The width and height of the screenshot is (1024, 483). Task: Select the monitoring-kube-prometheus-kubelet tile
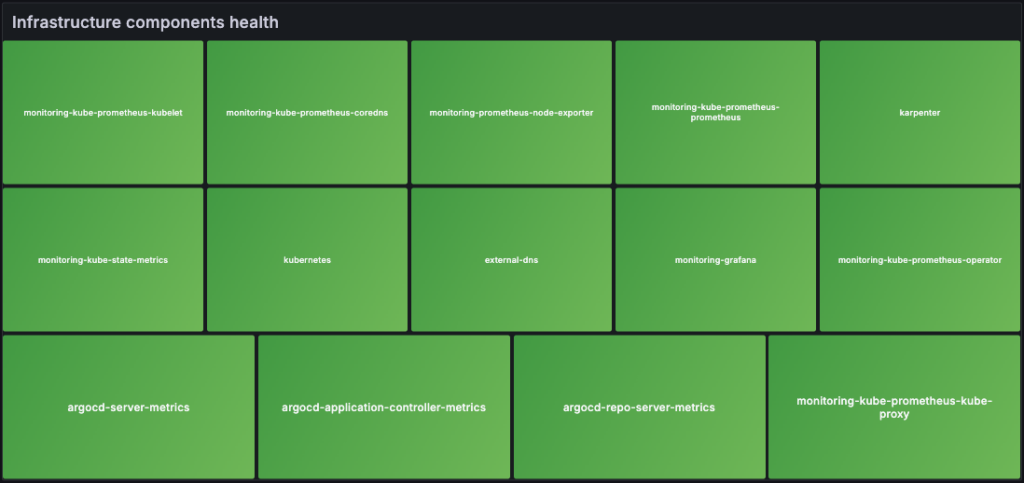[x=103, y=112]
